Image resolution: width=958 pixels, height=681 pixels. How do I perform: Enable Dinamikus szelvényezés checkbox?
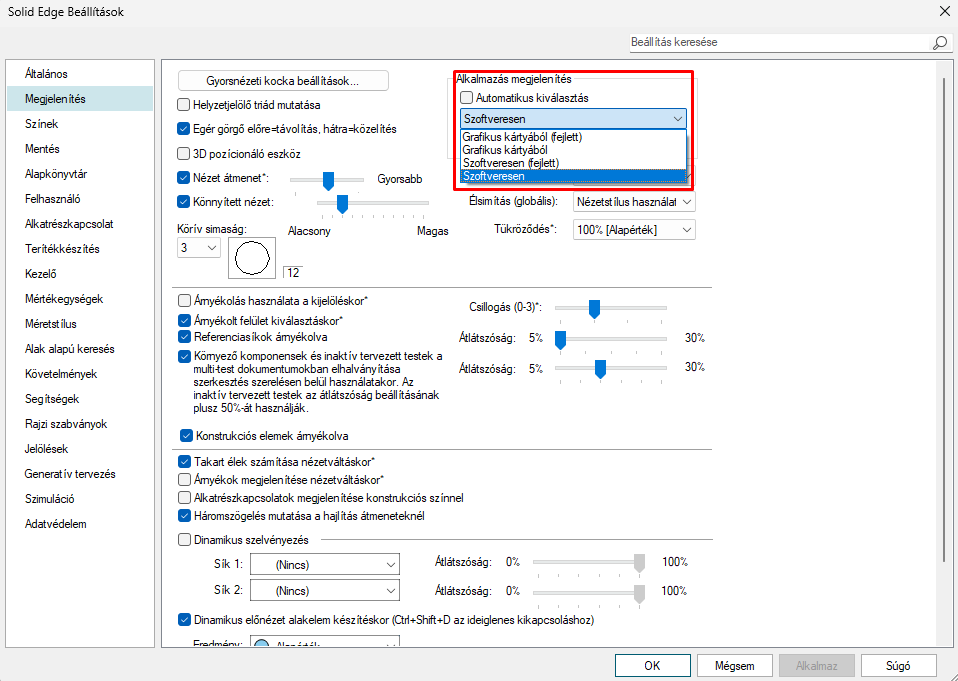(183, 540)
